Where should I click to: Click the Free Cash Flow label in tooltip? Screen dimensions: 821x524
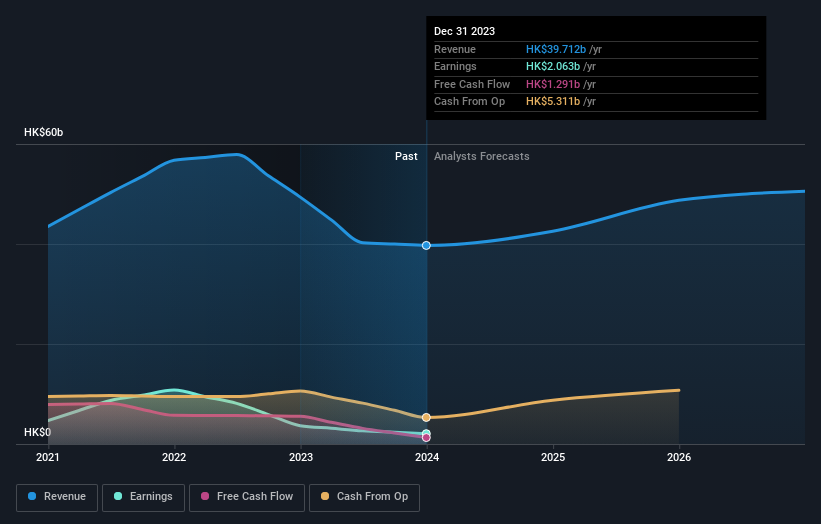[472, 84]
